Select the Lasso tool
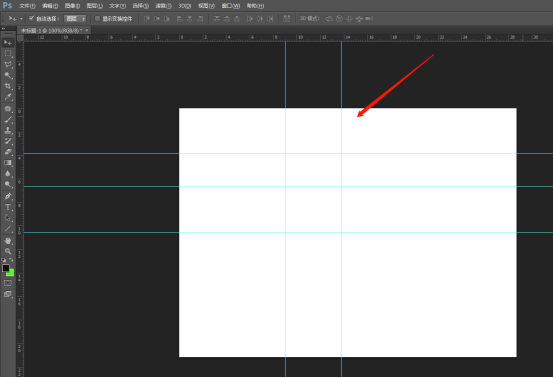554x378 pixels. [8, 65]
